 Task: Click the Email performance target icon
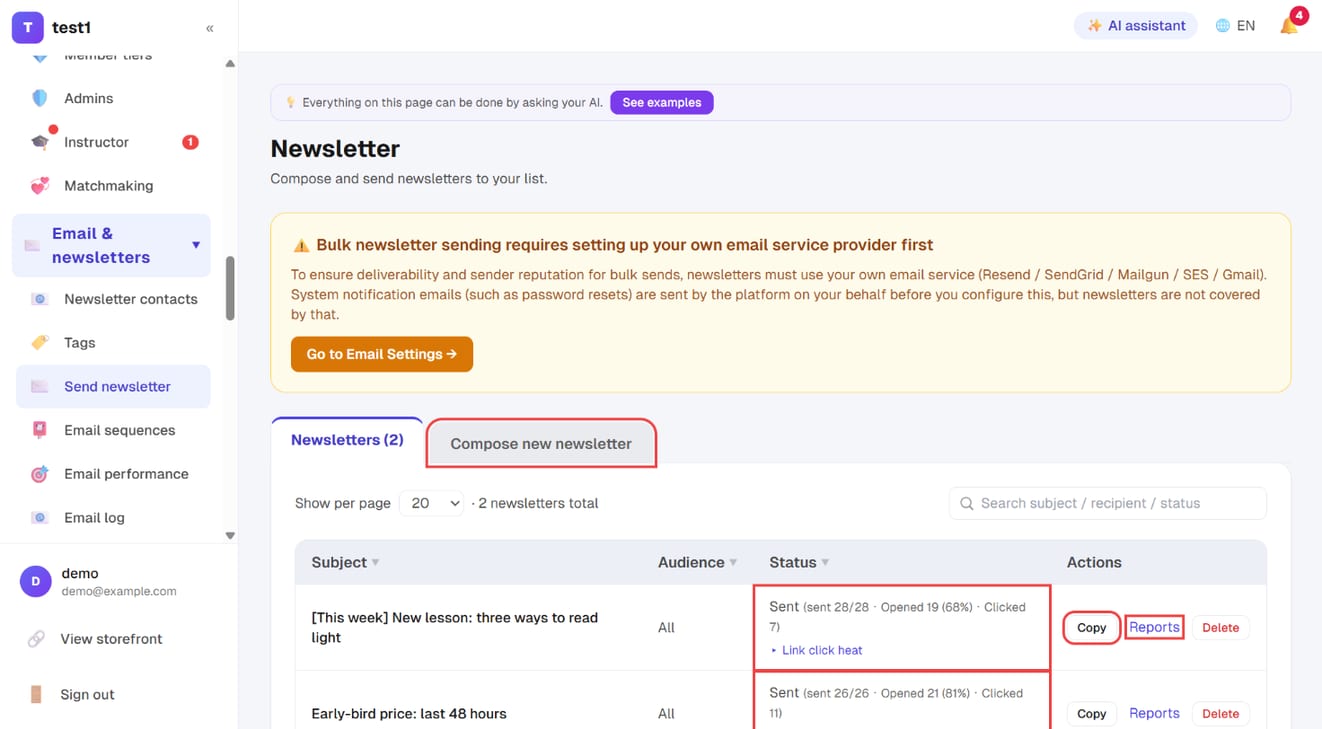(40, 474)
